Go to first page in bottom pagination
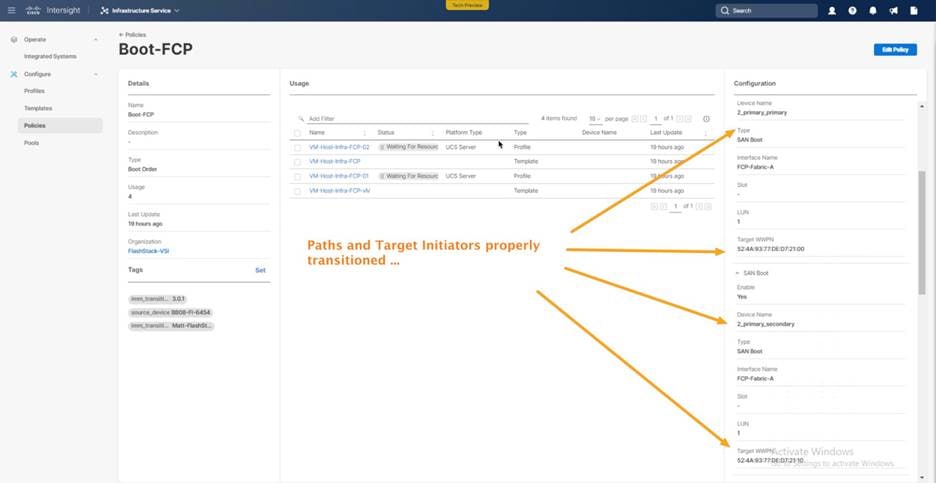 tap(654, 206)
